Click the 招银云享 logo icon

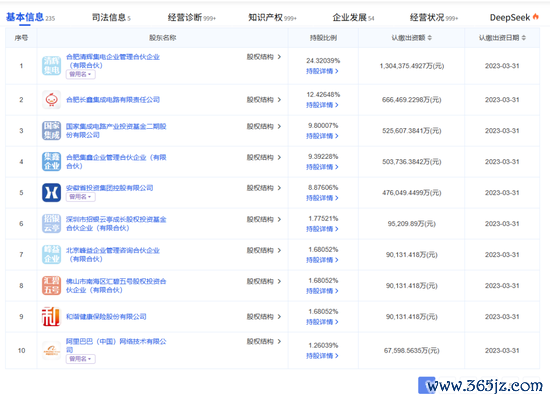(52, 223)
